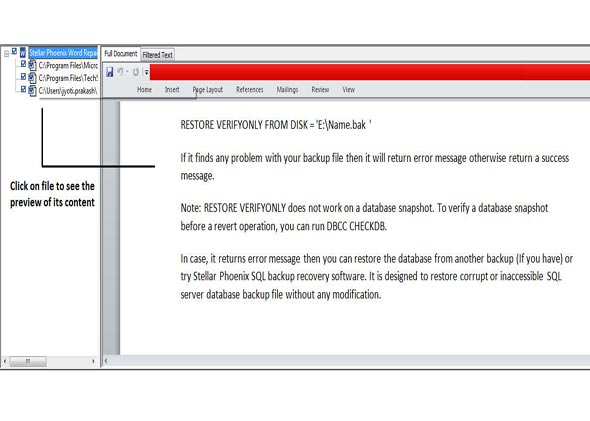Toggle checkbox for C:\Program Files\Micro file

click(x=23, y=64)
